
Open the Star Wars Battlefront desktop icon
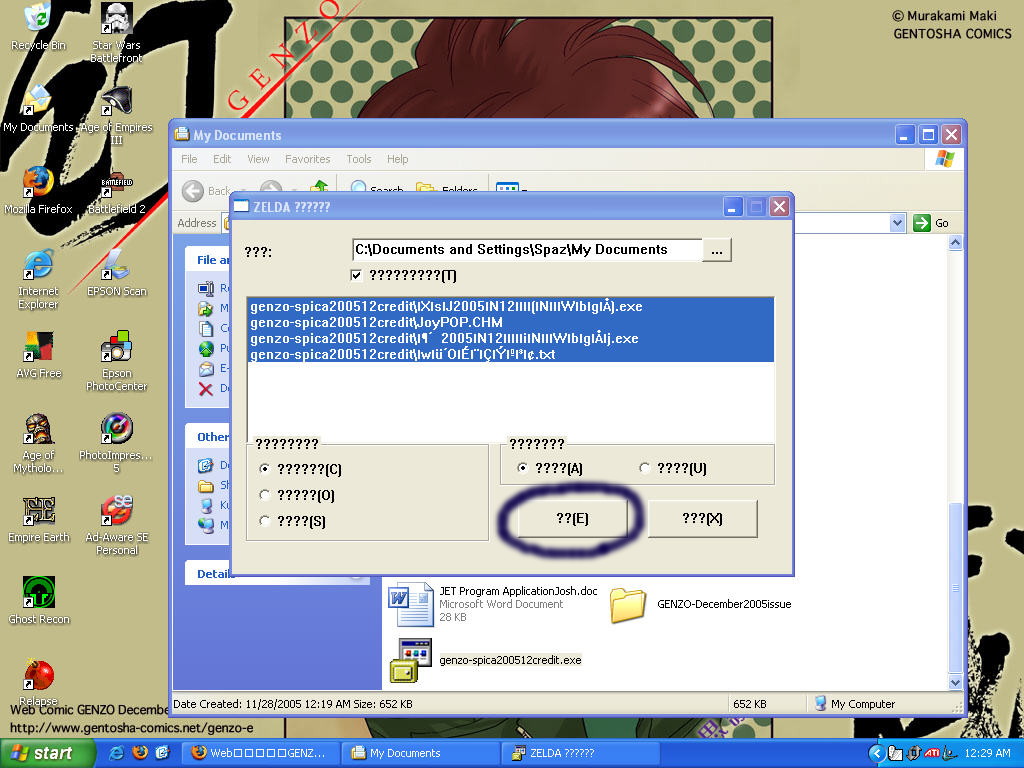(117, 20)
